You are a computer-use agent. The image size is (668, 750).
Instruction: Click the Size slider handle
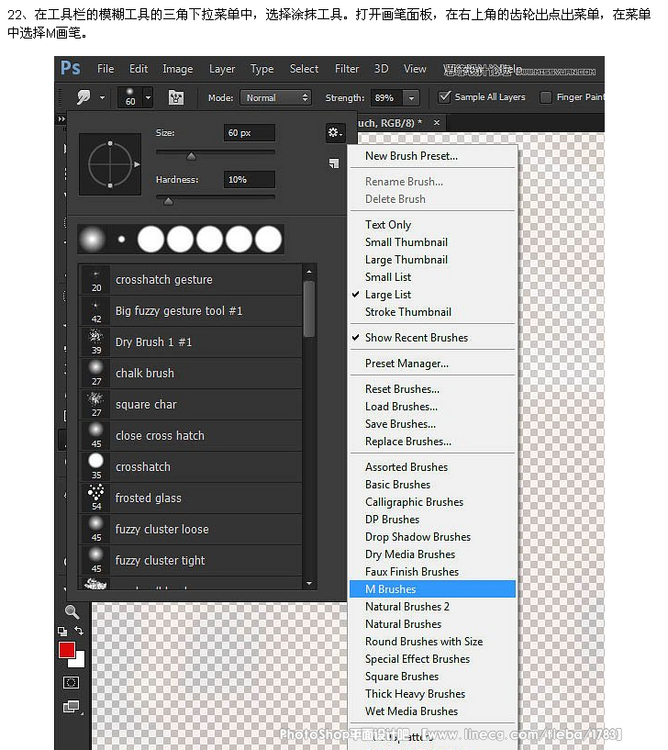[191, 156]
